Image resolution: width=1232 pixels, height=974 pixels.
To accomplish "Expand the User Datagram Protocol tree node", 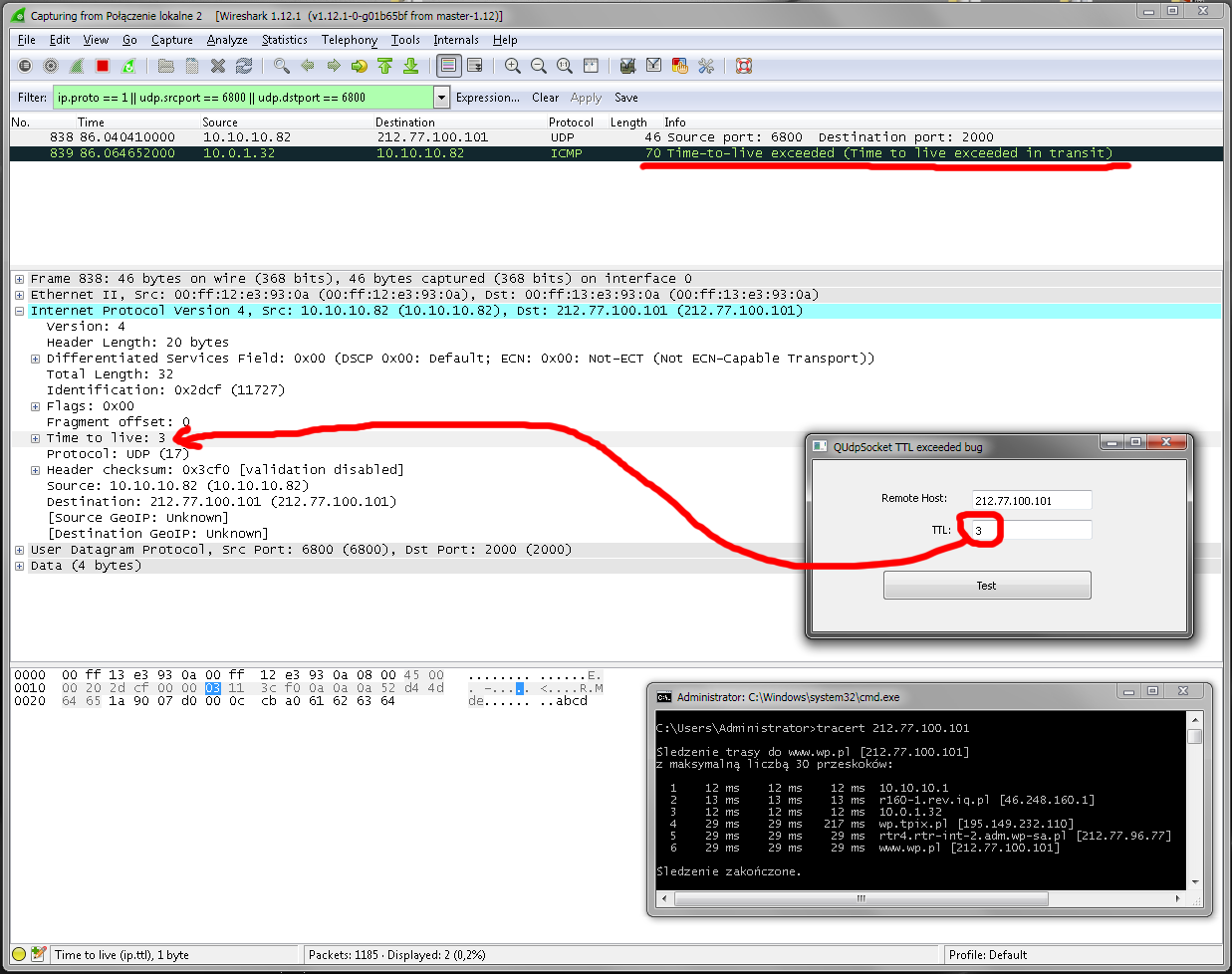I will 20,550.
